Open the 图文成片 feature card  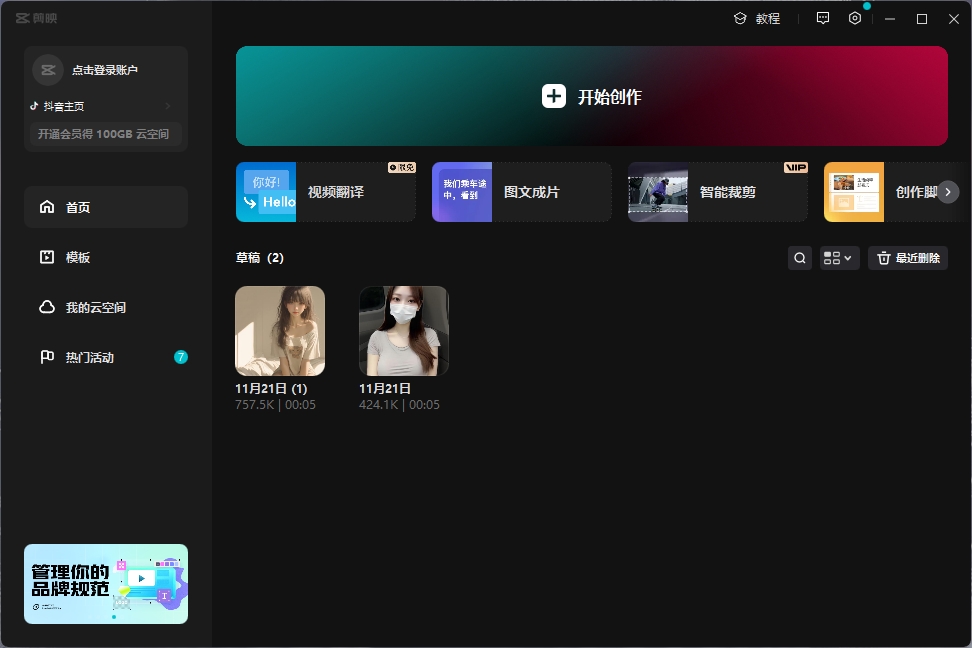click(x=521, y=192)
